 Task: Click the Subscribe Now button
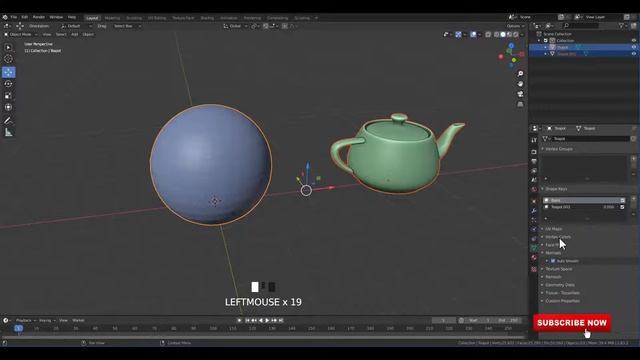[x=572, y=323]
